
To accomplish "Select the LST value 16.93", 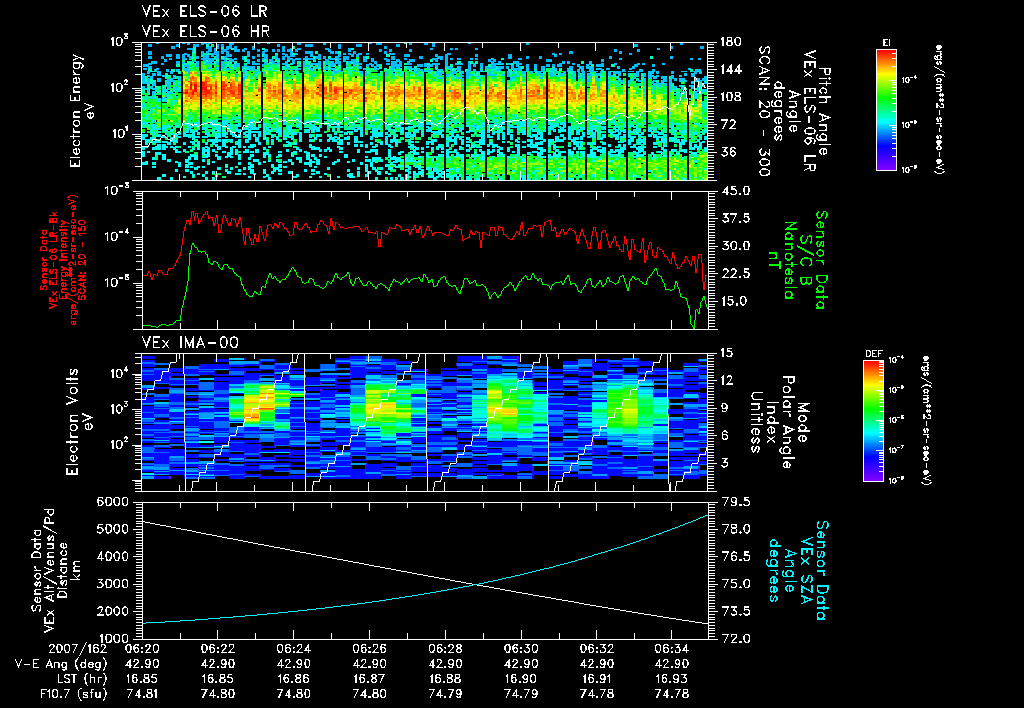I will coord(672,679).
